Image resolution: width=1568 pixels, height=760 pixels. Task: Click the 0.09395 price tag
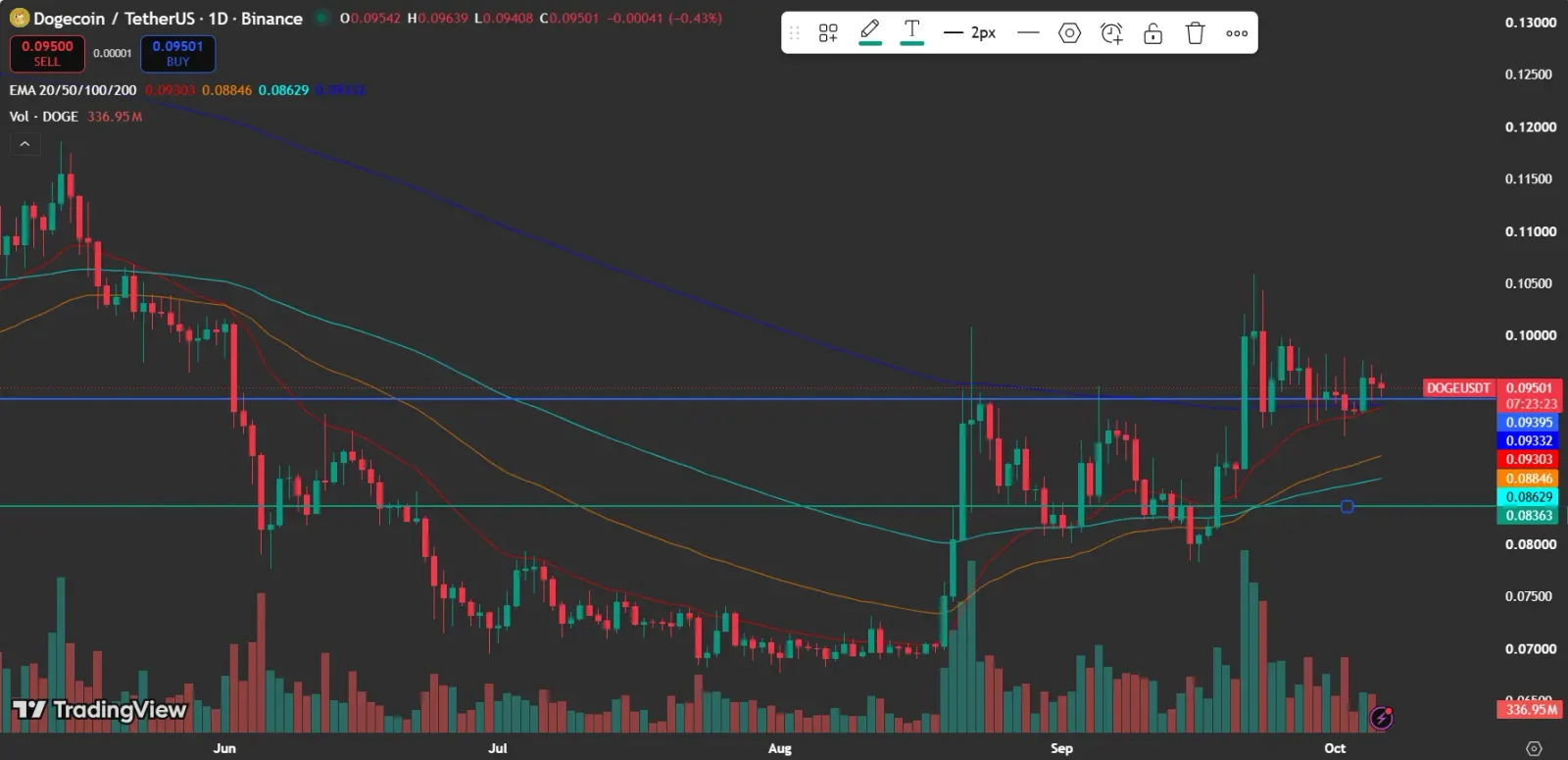pyautogui.click(x=1528, y=423)
